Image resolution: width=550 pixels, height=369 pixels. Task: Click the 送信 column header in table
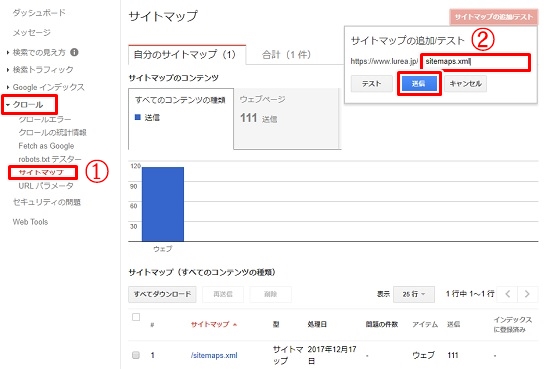click(453, 324)
